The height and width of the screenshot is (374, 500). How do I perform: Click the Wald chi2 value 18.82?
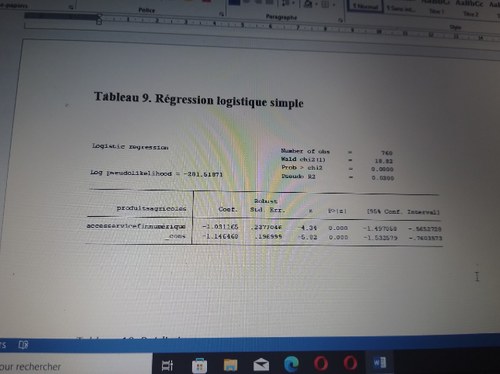tap(384, 161)
